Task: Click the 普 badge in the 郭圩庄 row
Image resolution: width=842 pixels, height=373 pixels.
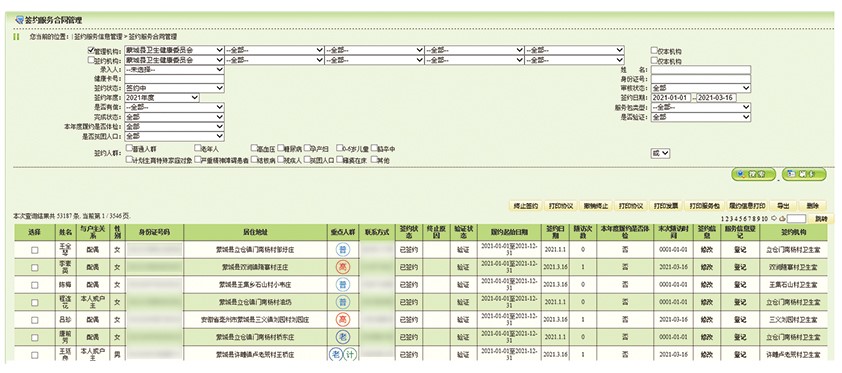Action: [x=343, y=250]
